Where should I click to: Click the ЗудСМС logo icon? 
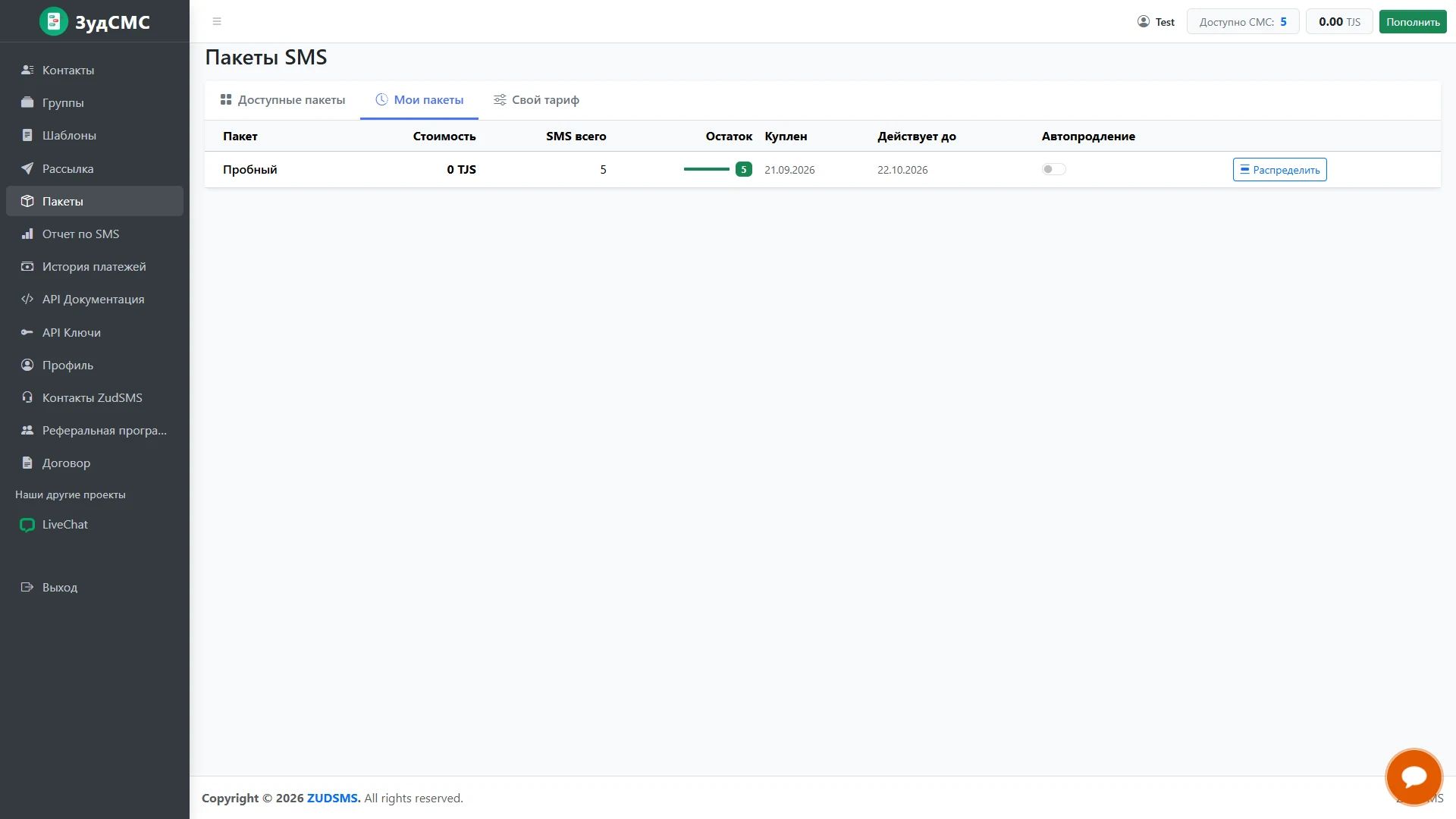pyautogui.click(x=54, y=21)
